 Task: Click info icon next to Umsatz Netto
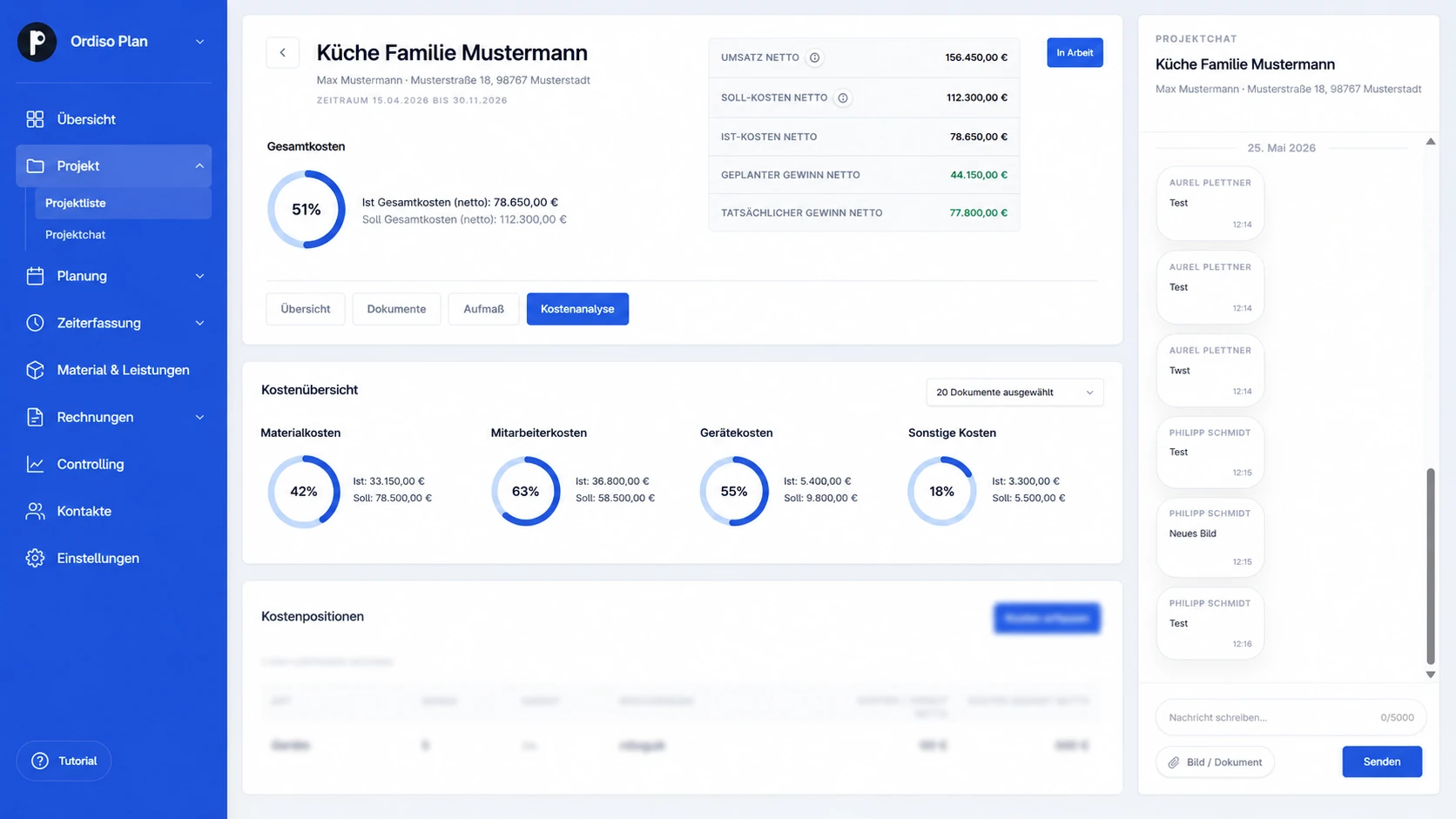[x=814, y=57]
